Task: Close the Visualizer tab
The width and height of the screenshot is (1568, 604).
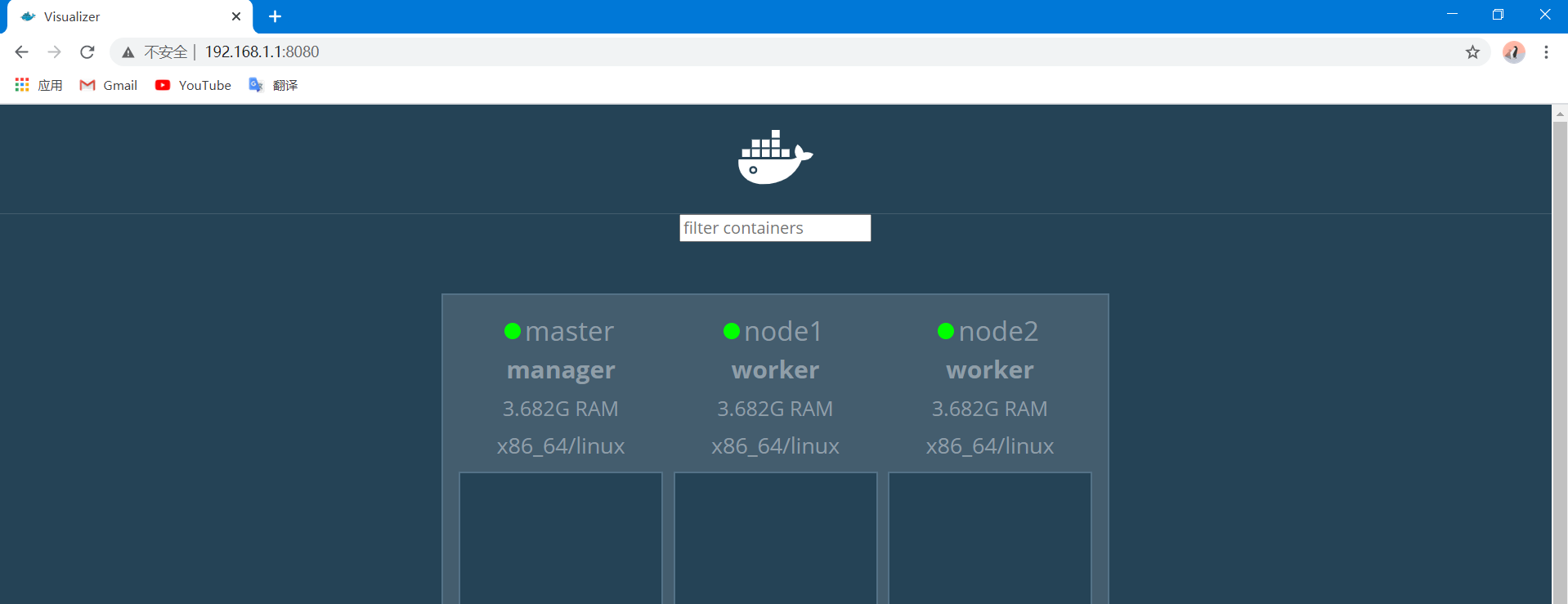Action: [x=236, y=16]
